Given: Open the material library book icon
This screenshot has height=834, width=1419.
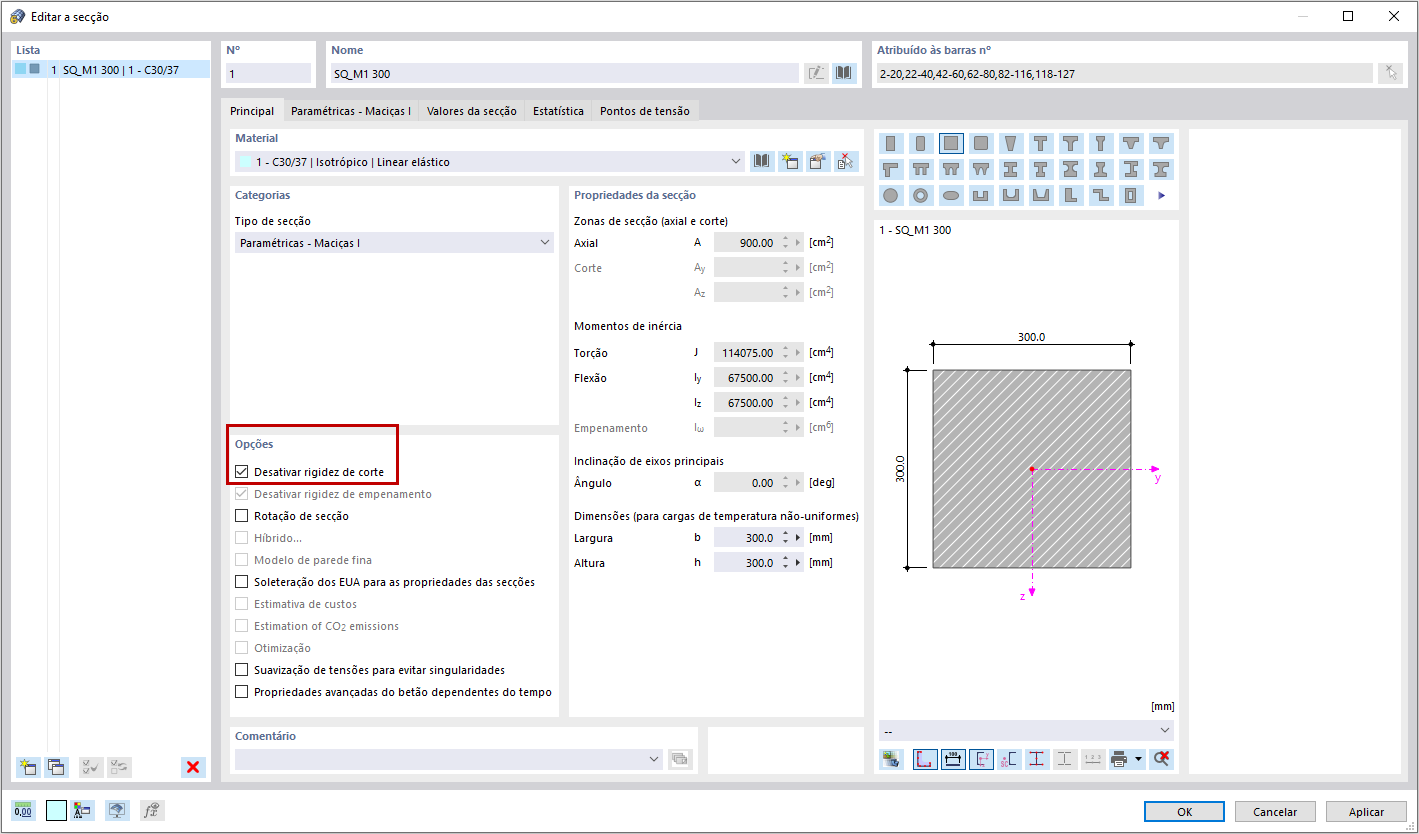Looking at the screenshot, I should (763, 161).
